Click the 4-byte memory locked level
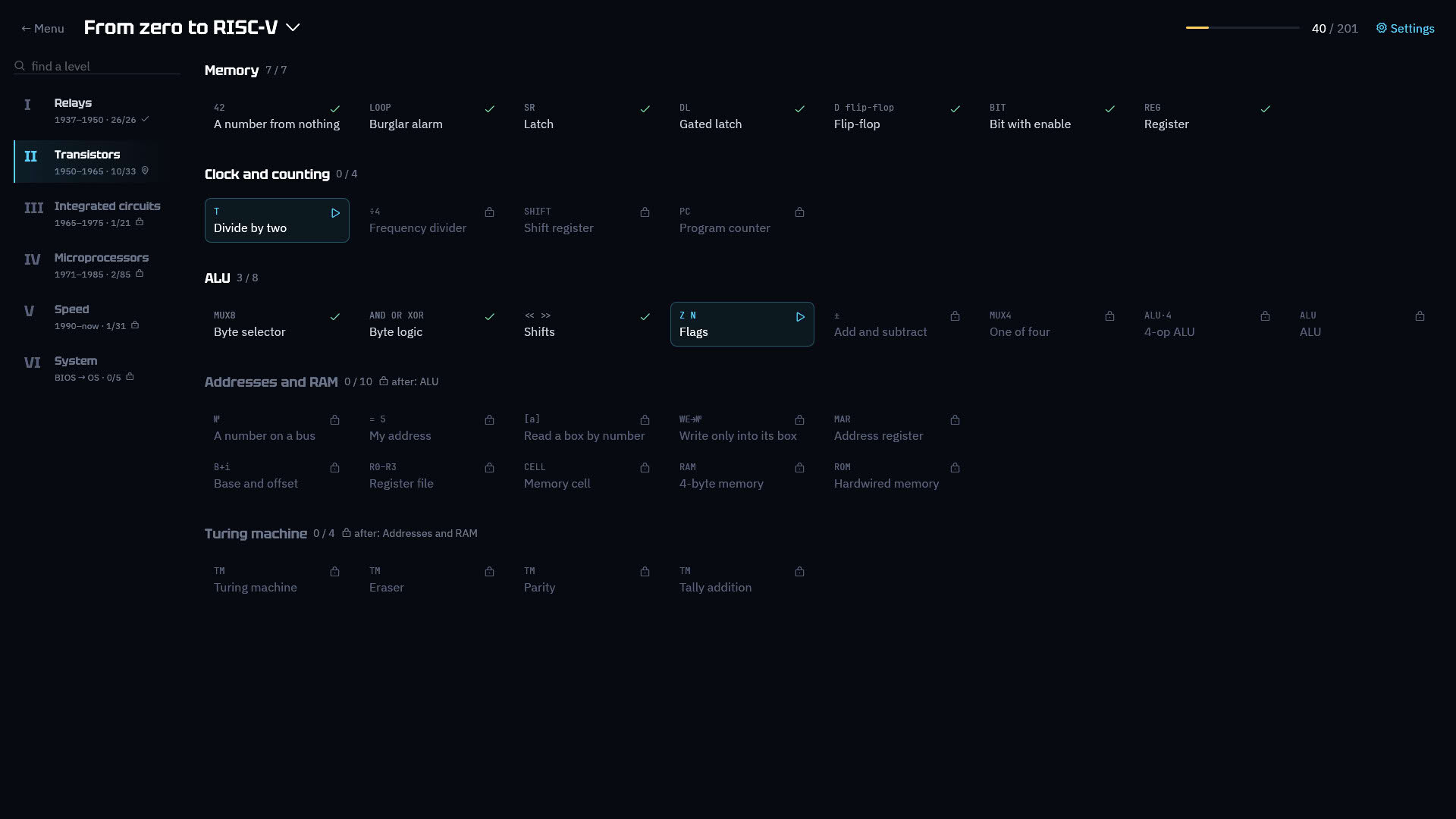 [x=742, y=476]
